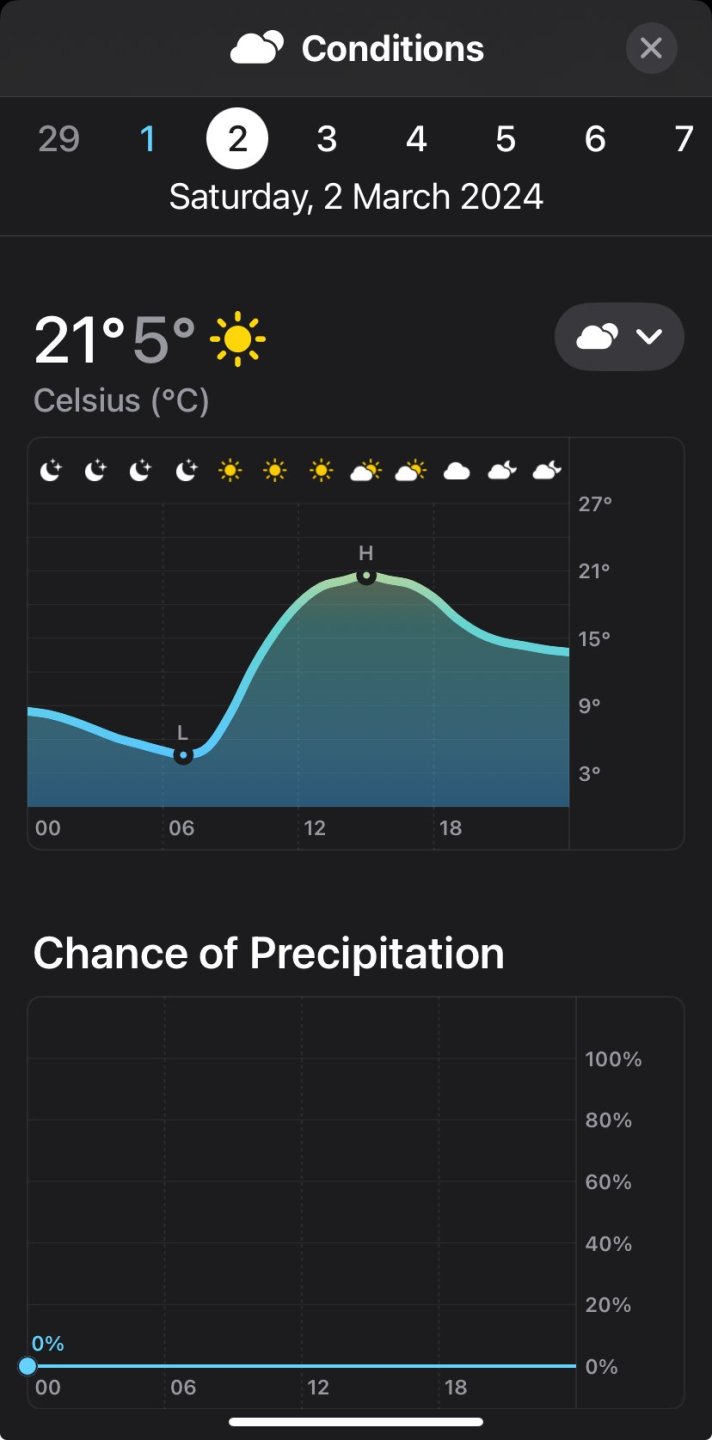This screenshot has height=1440, width=712.
Task: Tap the first crescent moon hourly icon
Action: (51, 470)
